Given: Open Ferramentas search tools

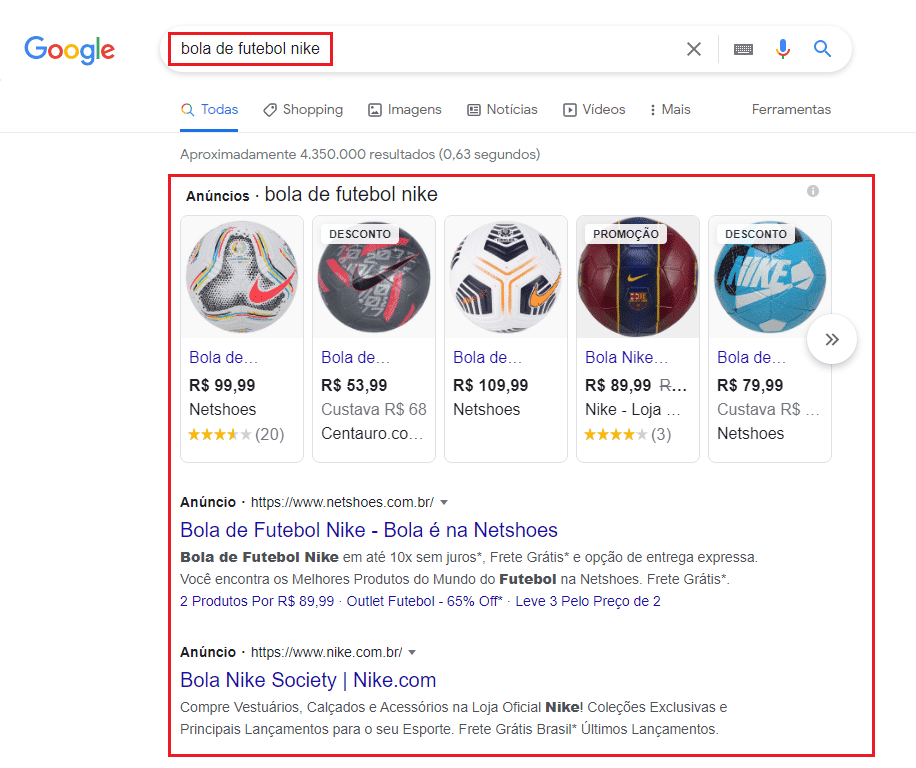Looking at the screenshot, I should pos(791,109).
